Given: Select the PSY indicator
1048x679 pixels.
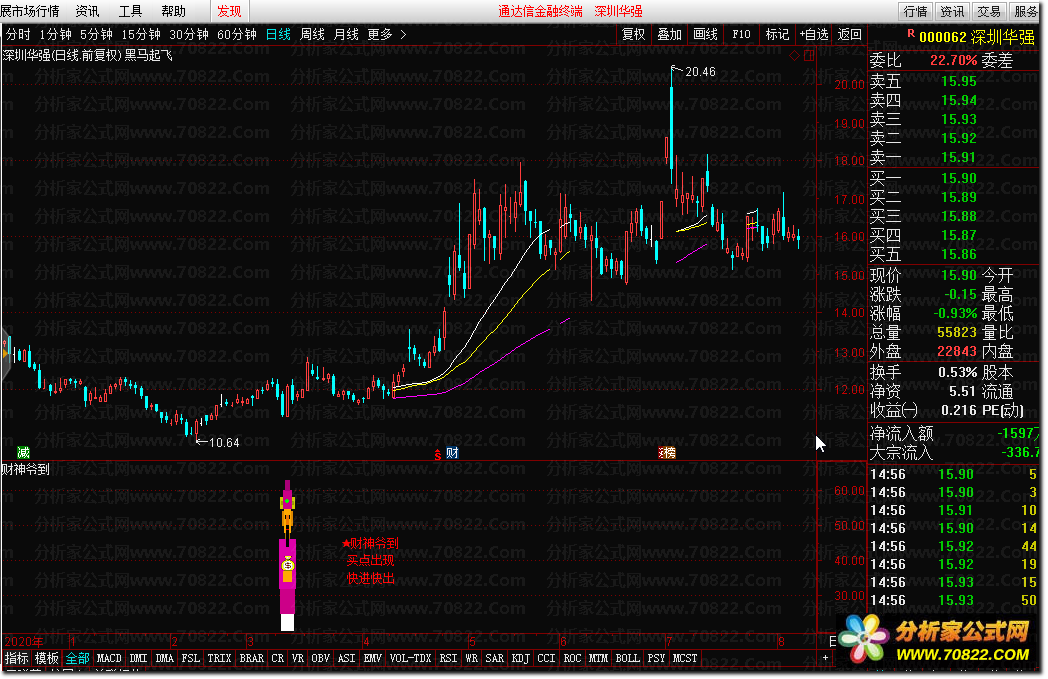Looking at the screenshot, I should (656, 658).
